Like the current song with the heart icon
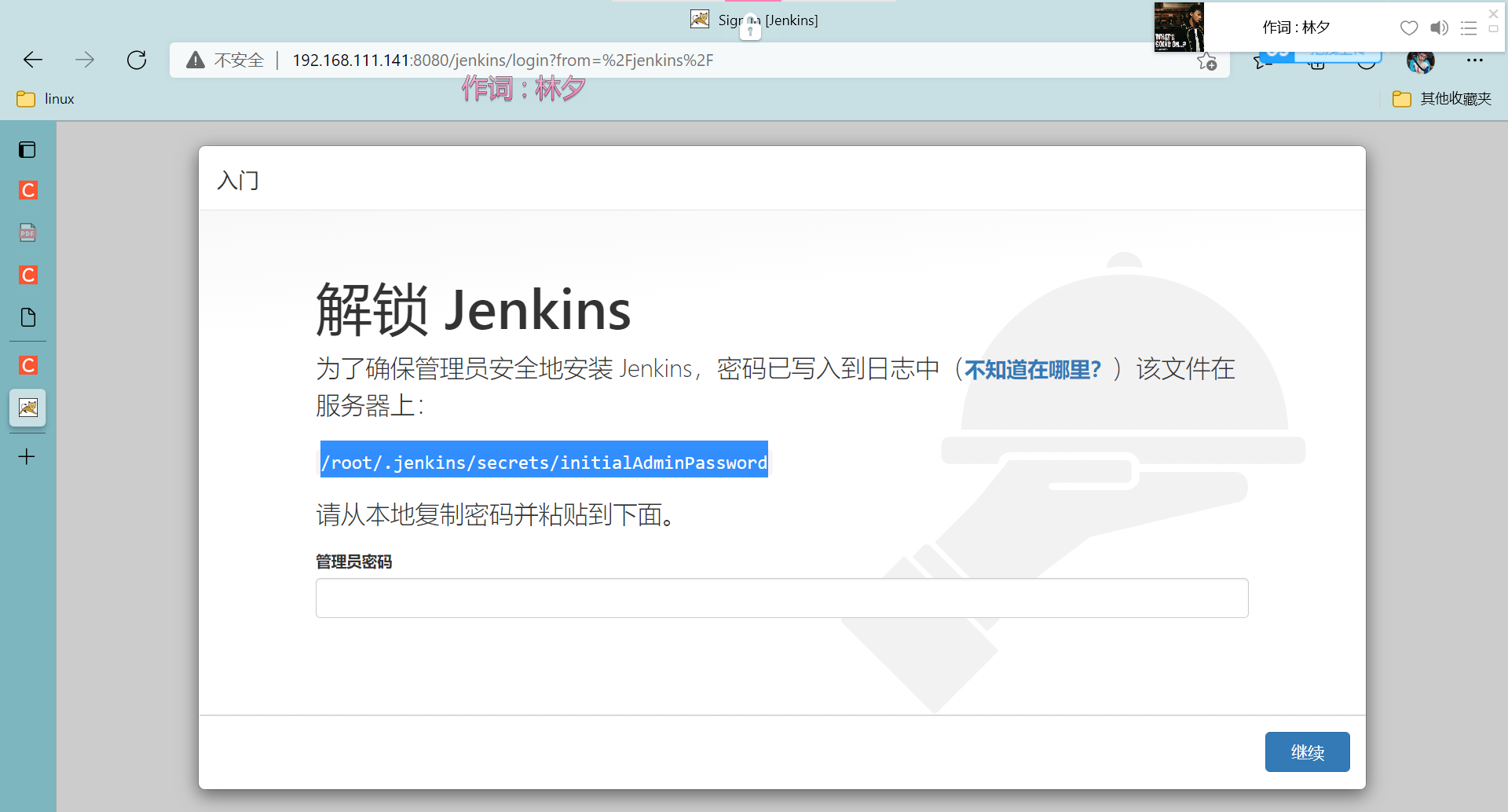The image size is (1508, 812). [1409, 28]
